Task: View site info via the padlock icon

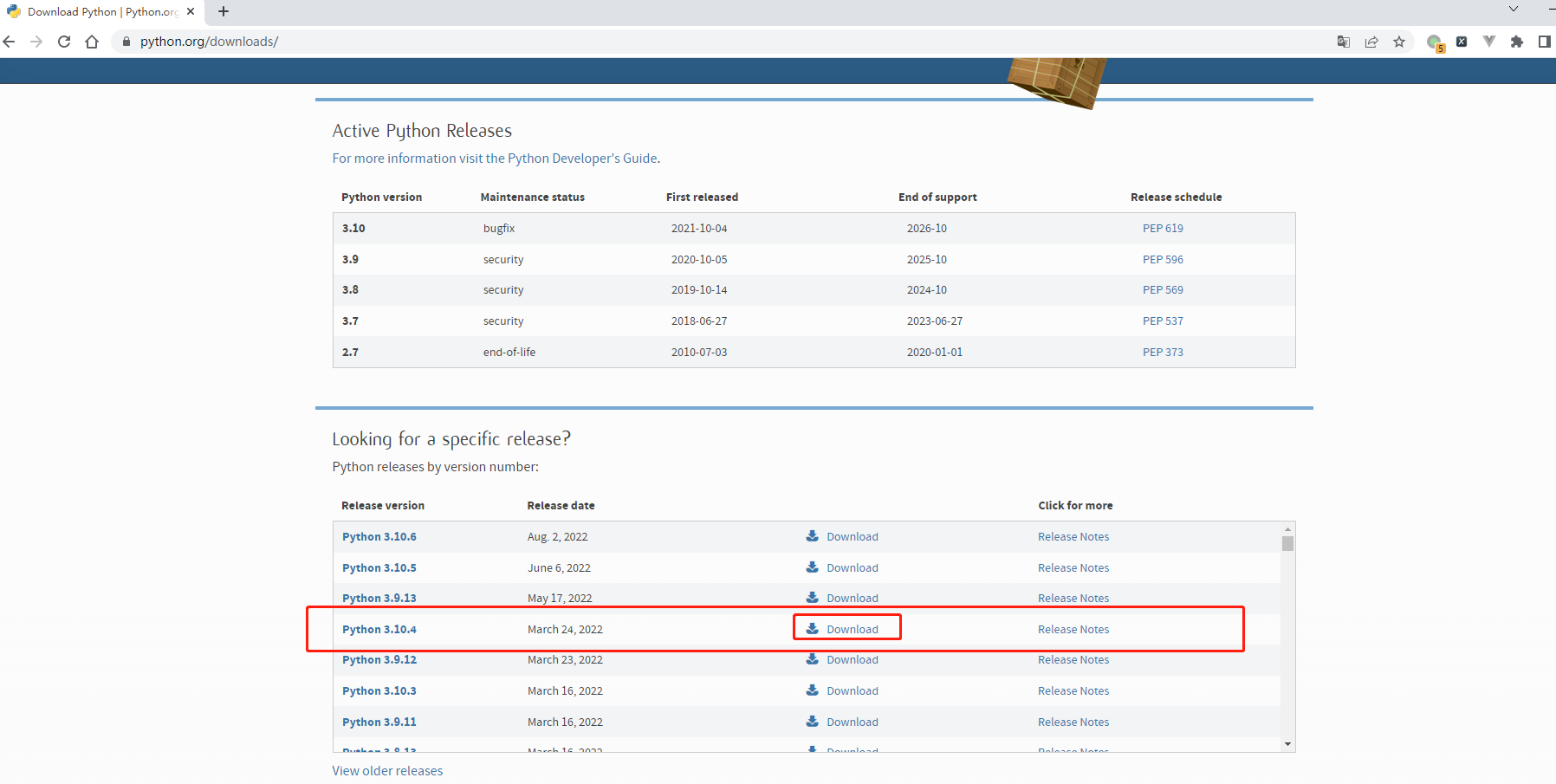Action: coord(126,42)
